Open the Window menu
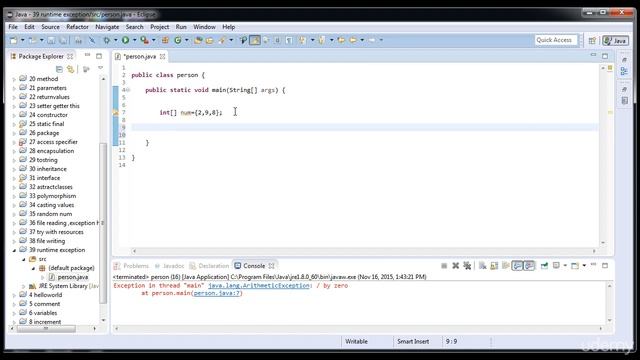640x360 pixels. click(x=204, y=27)
